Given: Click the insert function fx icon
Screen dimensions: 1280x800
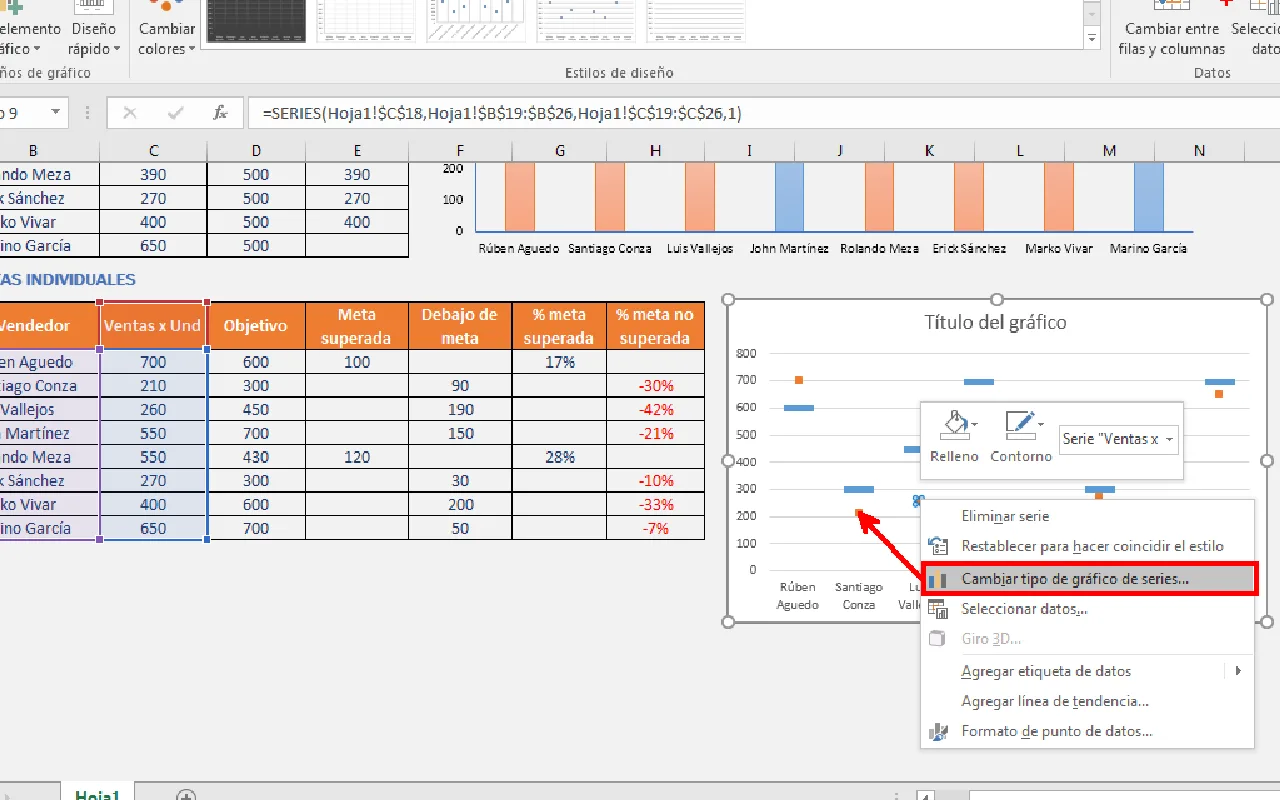Looking at the screenshot, I should pyautogui.click(x=221, y=113).
